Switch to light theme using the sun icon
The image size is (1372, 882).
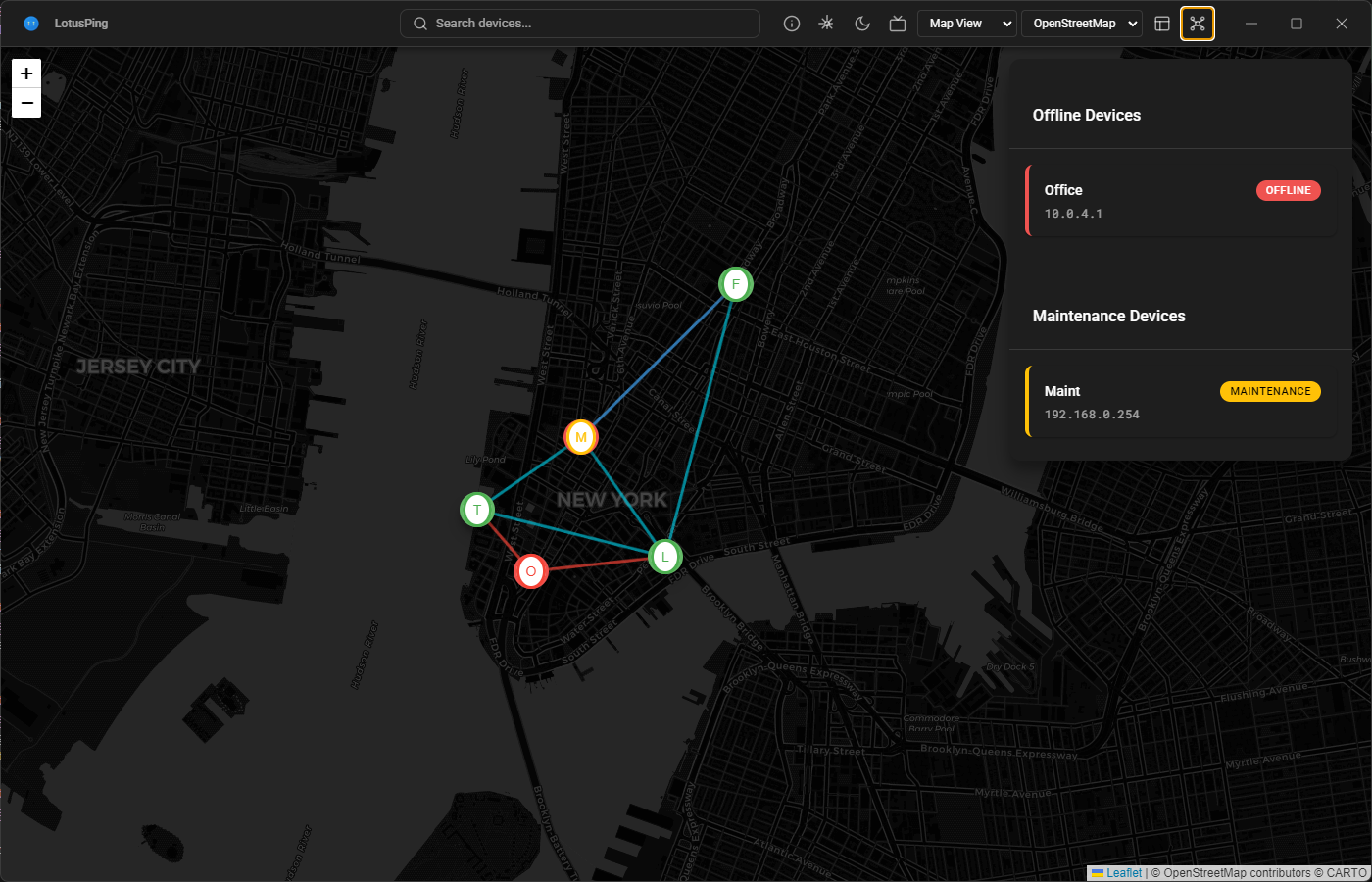coord(827,24)
